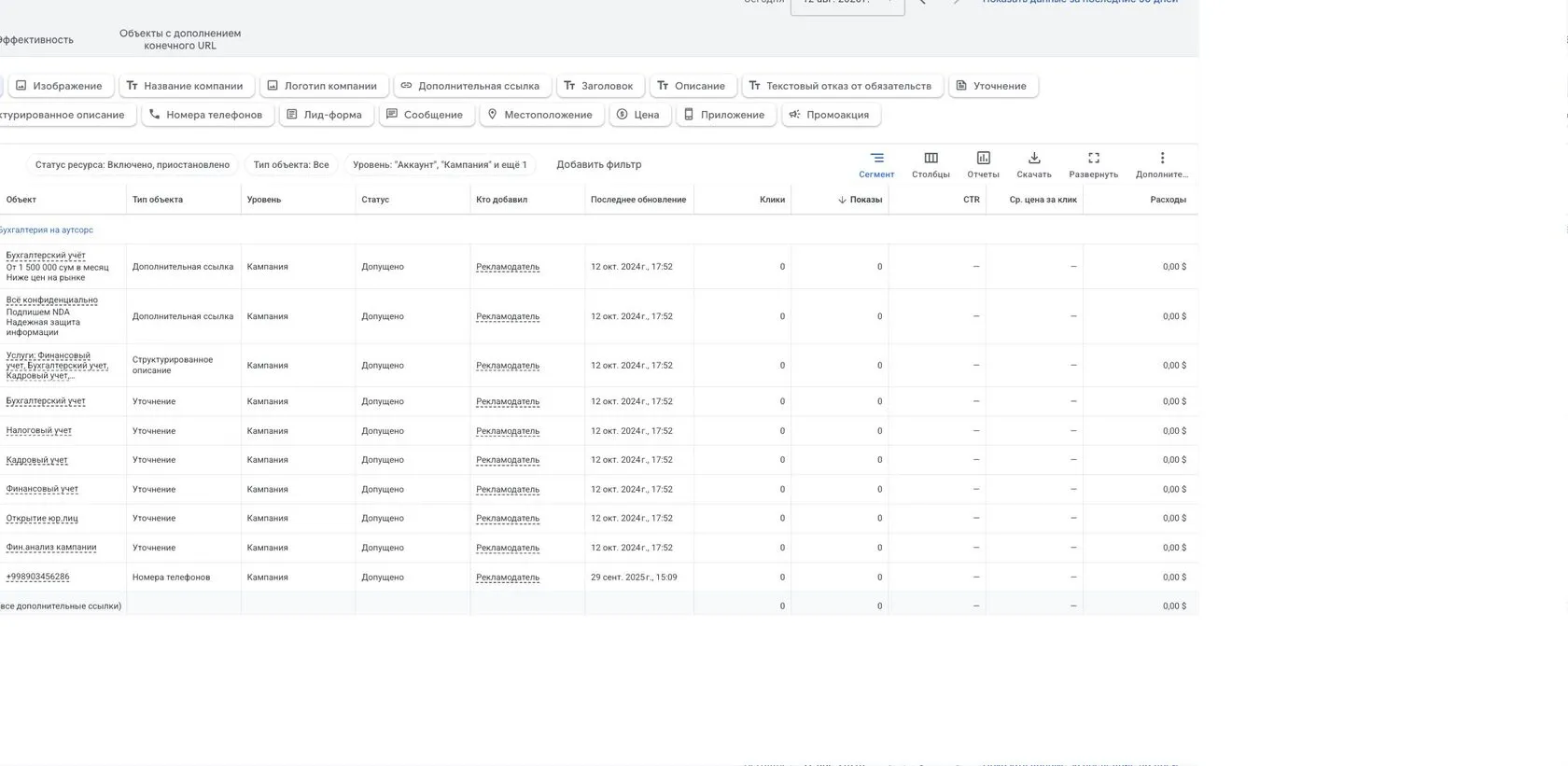Open the +998903456286 phone asset

pos(37,577)
